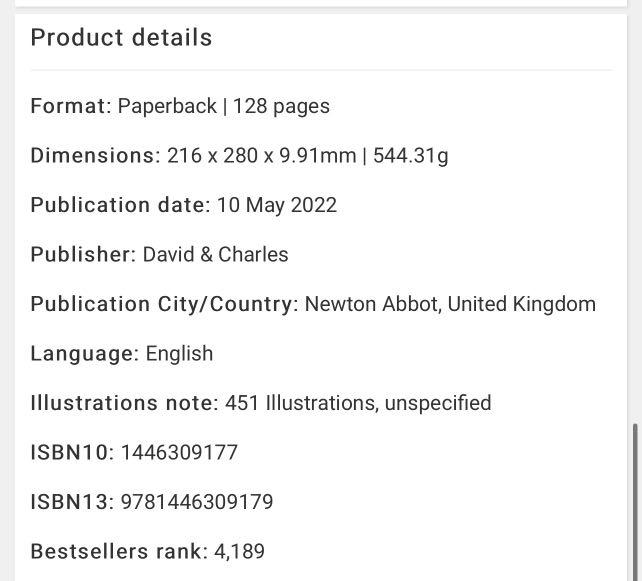Click the Illustrations note label

click(x=124, y=403)
